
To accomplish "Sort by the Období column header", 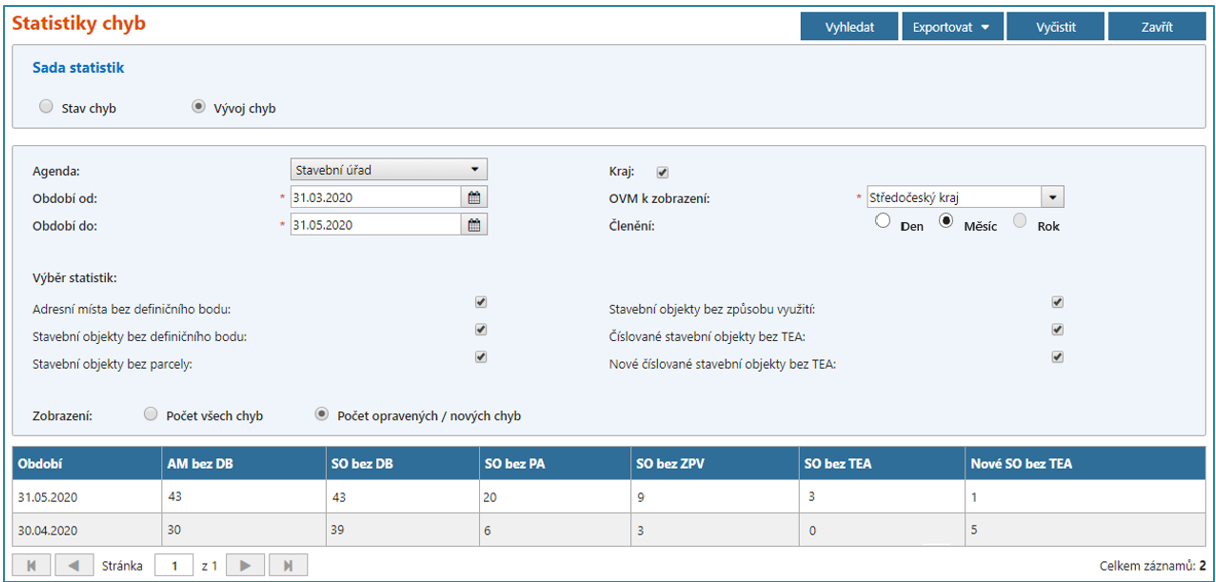I will (41, 464).
